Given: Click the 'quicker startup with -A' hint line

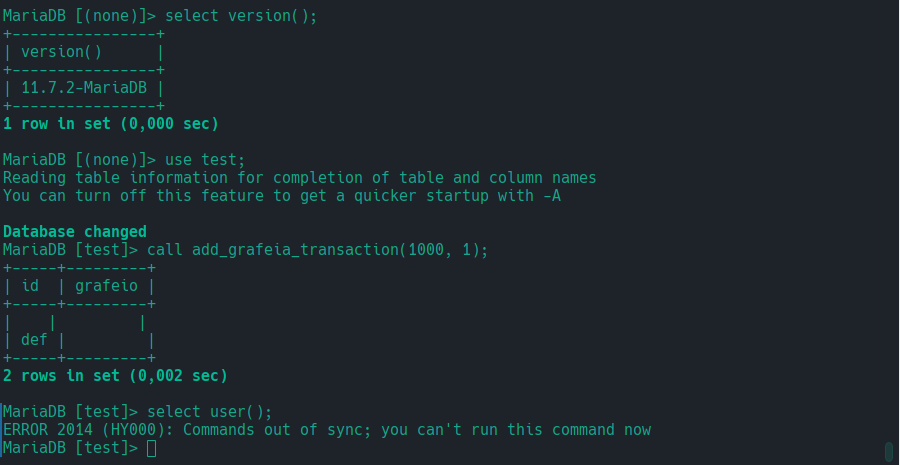Looking at the screenshot, I should (x=282, y=196).
